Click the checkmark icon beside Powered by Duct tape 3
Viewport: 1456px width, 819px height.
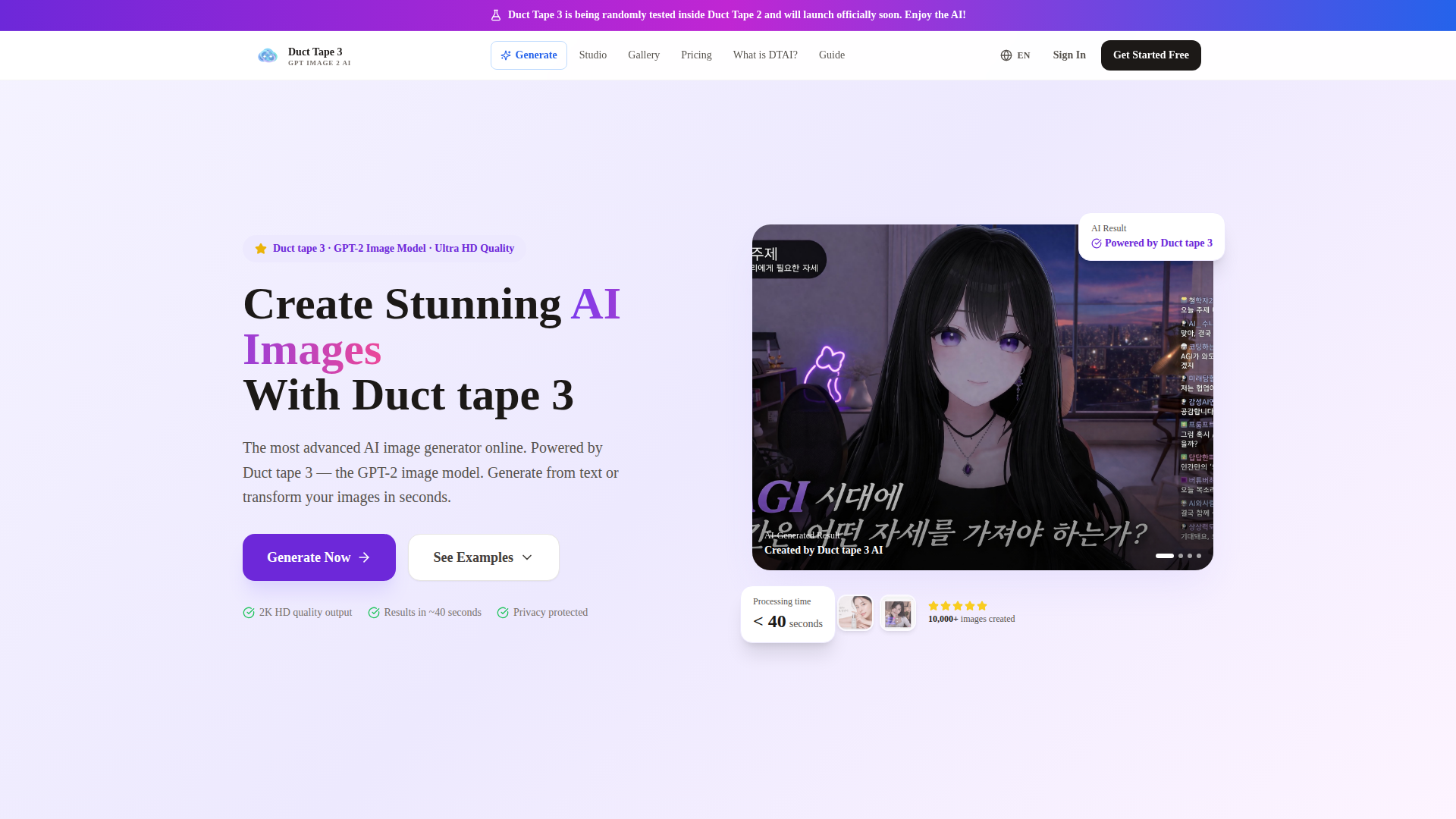click(x=1097, y=243)
